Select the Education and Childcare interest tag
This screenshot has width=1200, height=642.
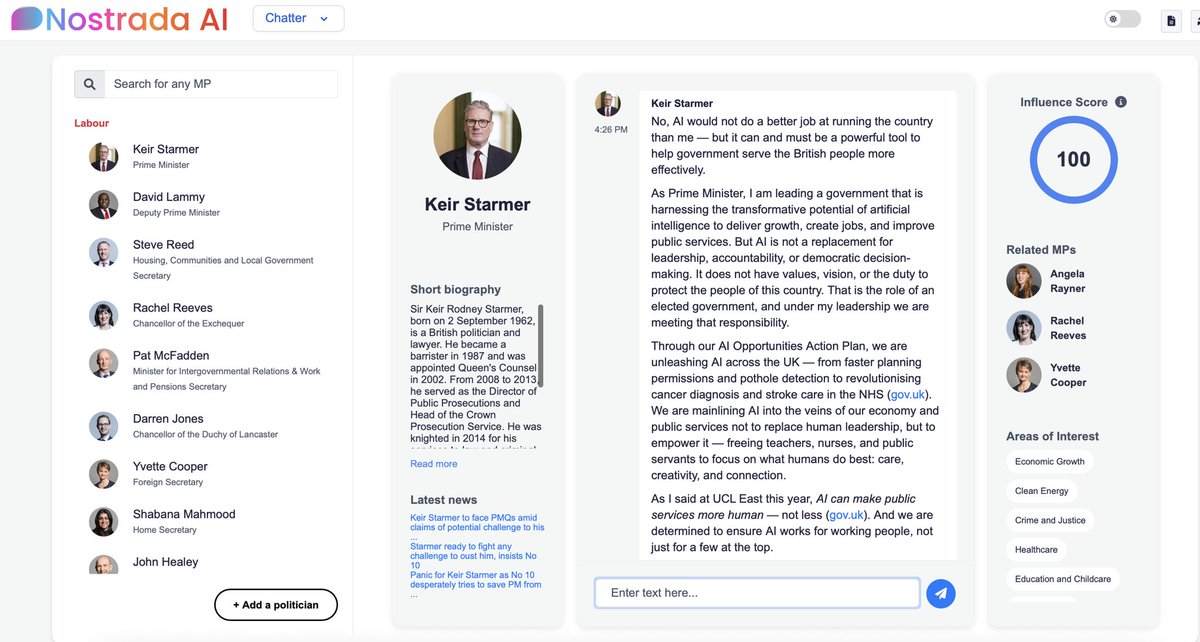pyautogui.click(x=1063, y=579)
